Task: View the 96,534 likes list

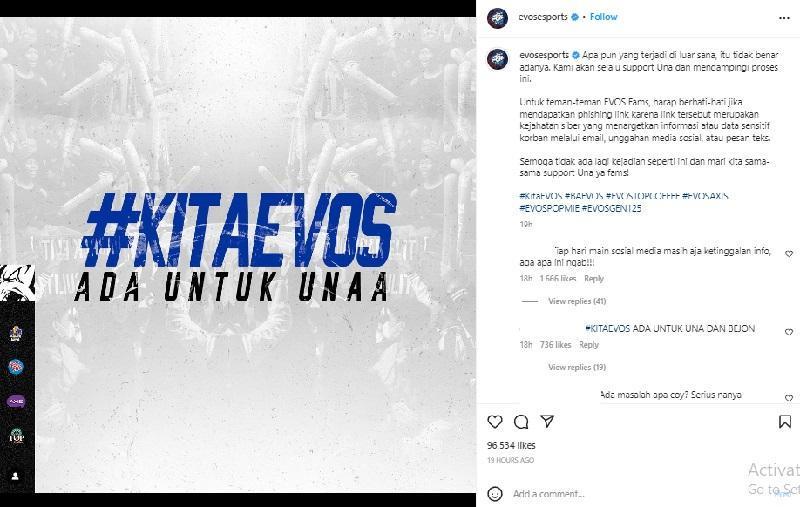Action: pyautogui.click(x=511, y=445)
